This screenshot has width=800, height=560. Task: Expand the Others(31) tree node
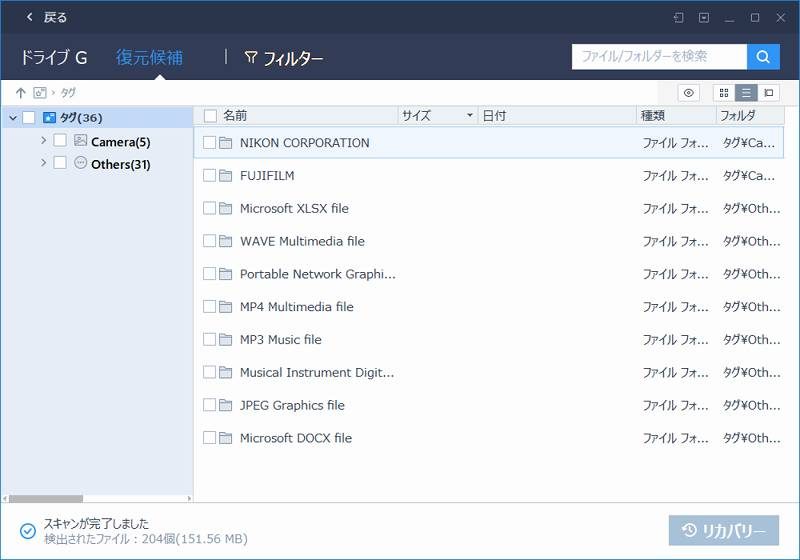tap(43, 163)
